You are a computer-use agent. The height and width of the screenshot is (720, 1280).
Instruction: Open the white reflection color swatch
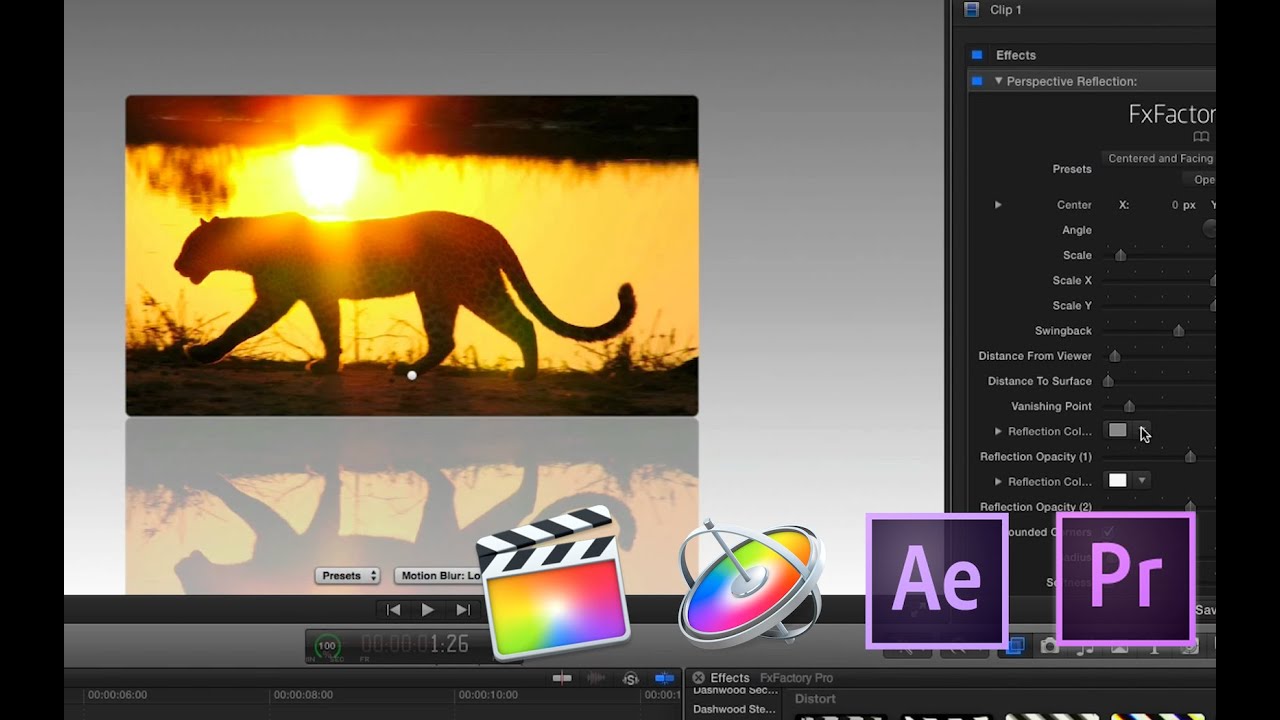click(1117, 481)
